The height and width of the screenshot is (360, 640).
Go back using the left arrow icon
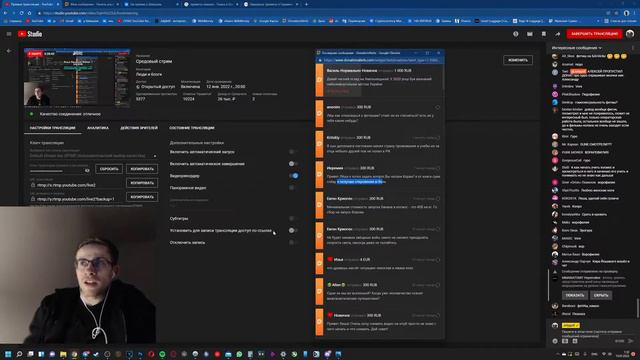pyautogui.click(x=9, y=51)
